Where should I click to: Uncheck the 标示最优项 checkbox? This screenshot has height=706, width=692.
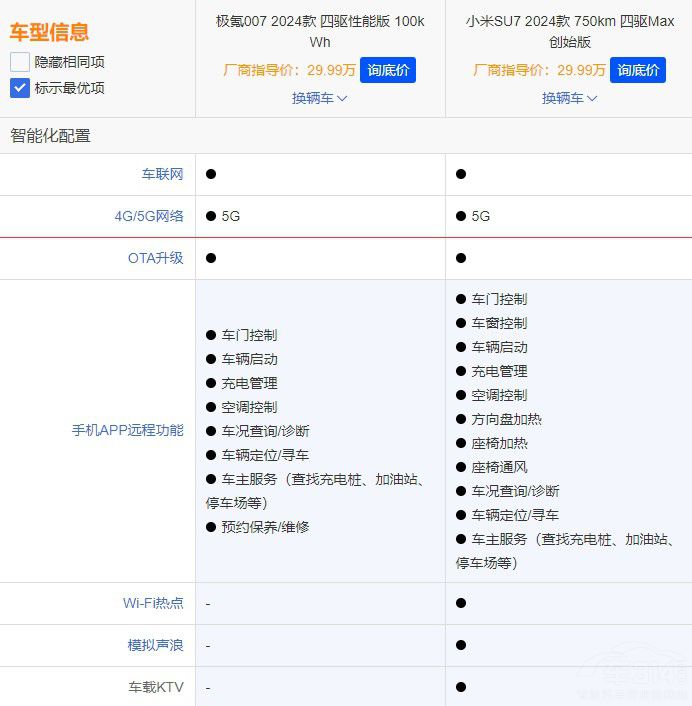[x=20, y=88]
